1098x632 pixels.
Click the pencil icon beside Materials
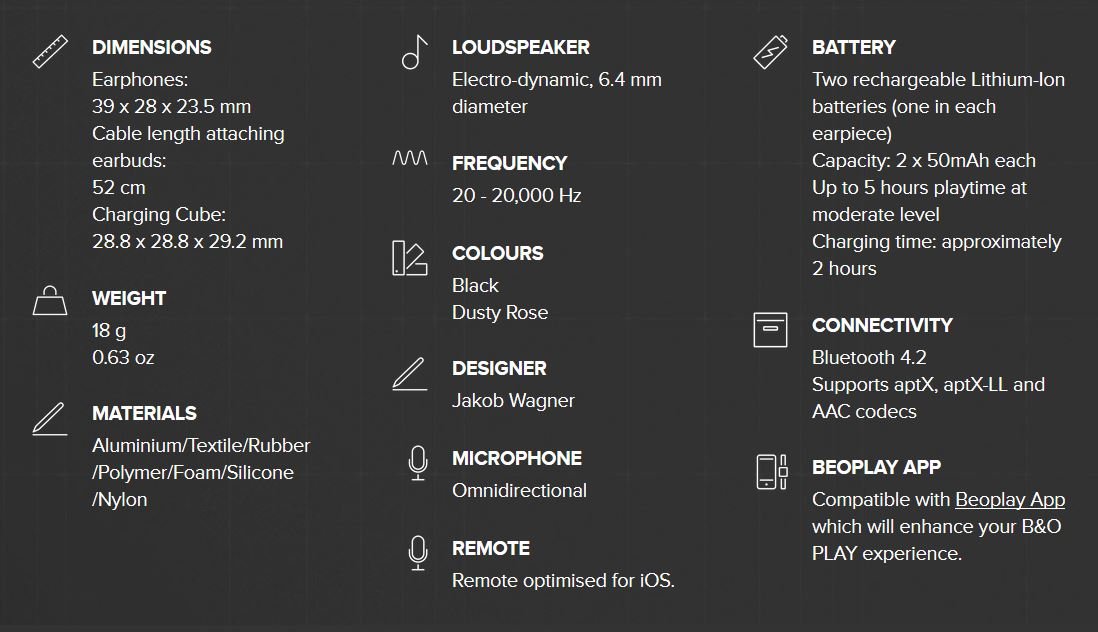coord(49,418)
